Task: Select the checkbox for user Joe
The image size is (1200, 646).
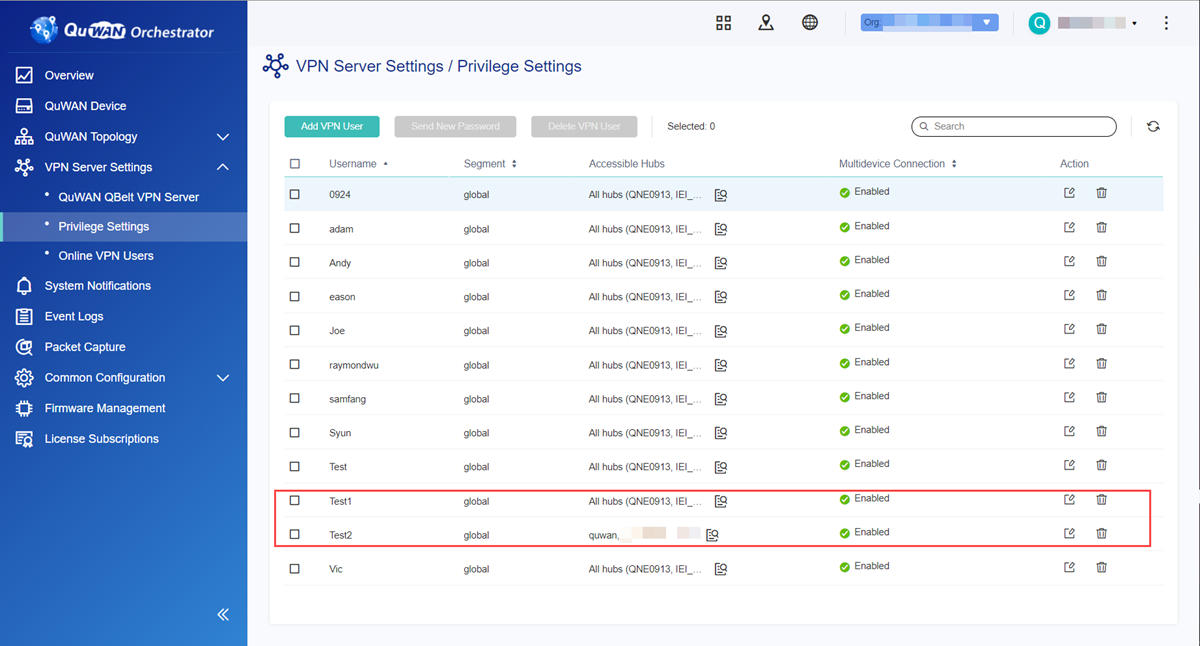Action: [294, 330]
